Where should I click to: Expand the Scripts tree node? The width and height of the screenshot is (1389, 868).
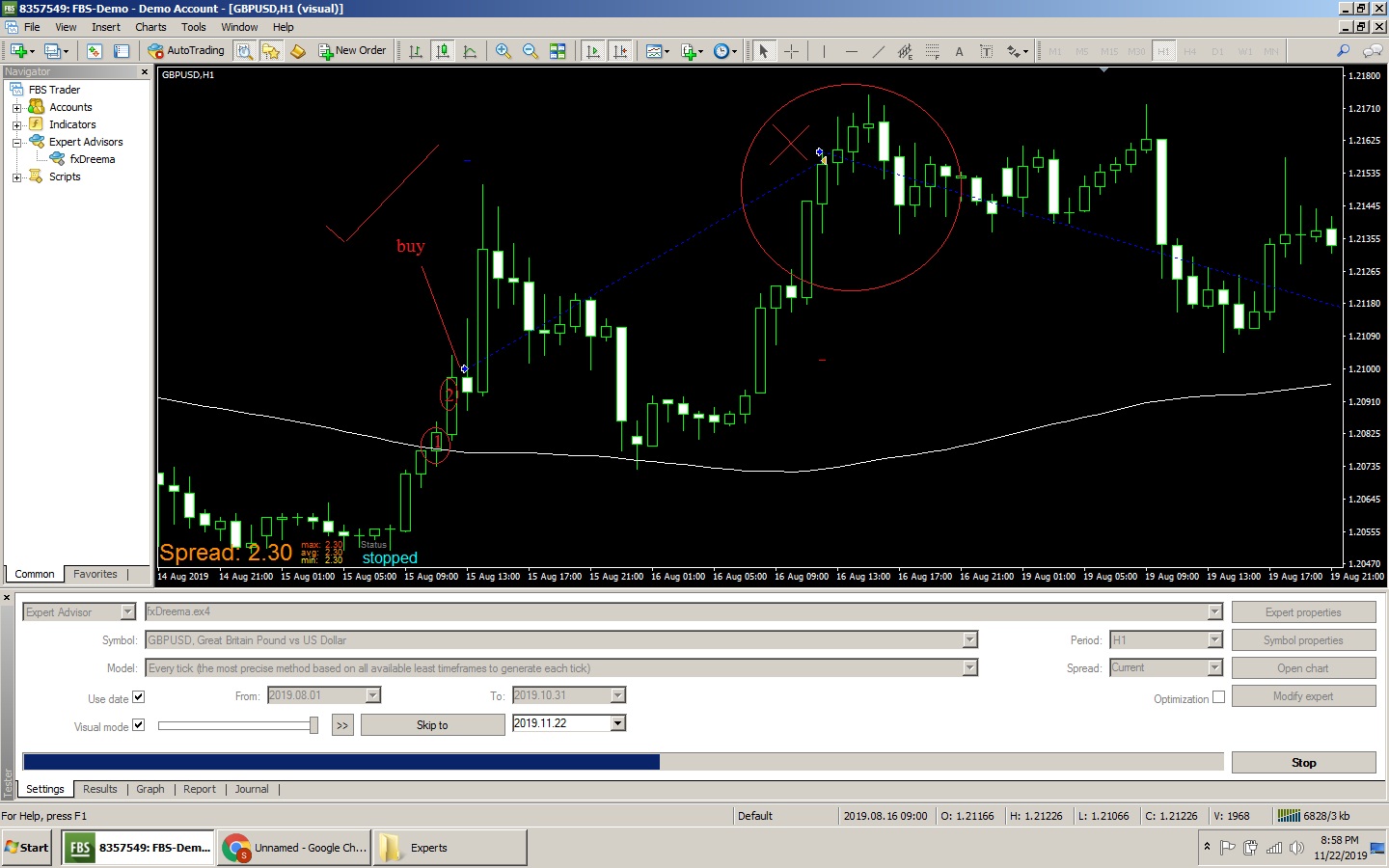[x=16, y=177]
